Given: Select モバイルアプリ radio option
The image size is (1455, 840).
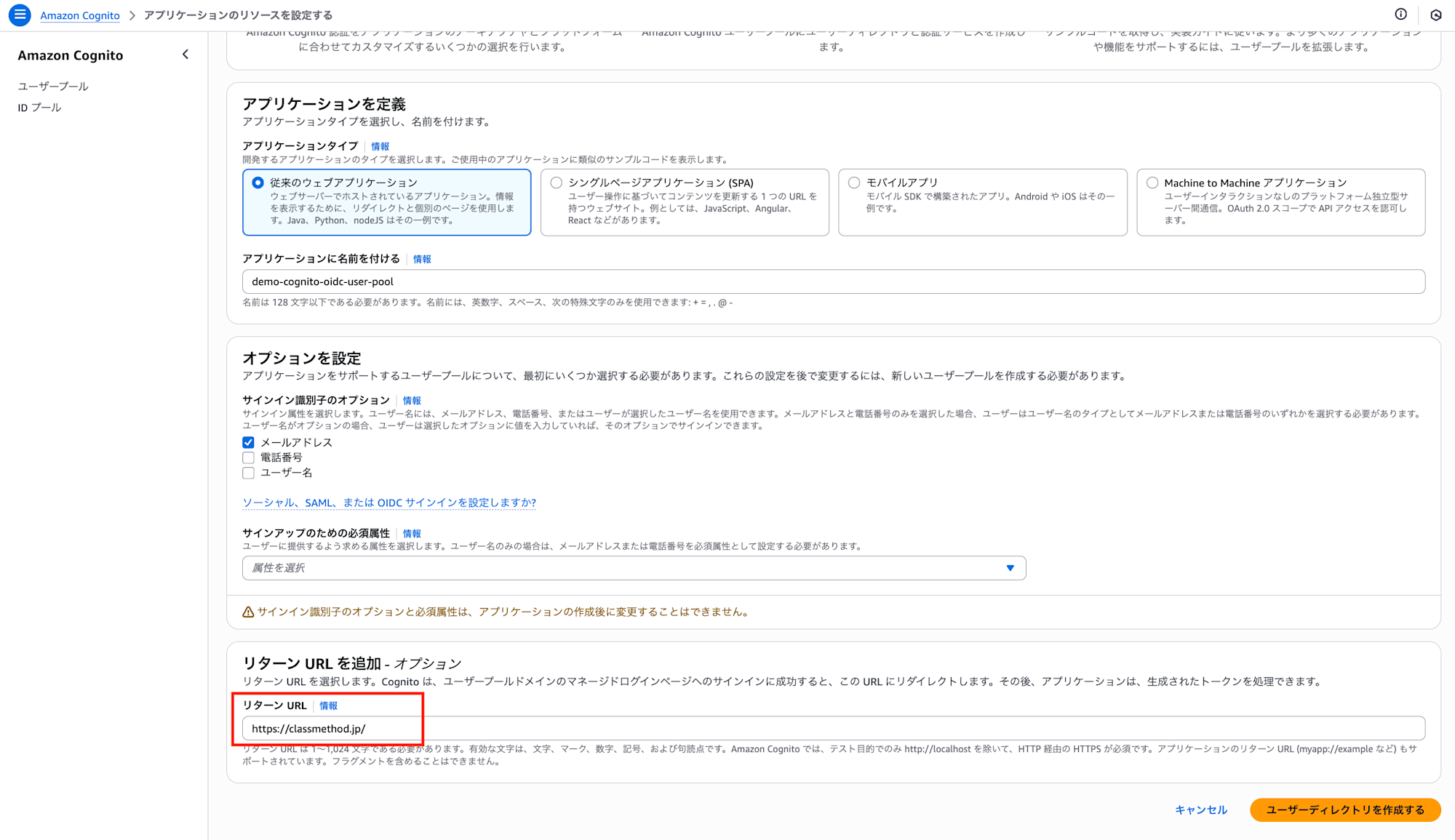Looking at the screenshot, I should (x=854, y=183).
